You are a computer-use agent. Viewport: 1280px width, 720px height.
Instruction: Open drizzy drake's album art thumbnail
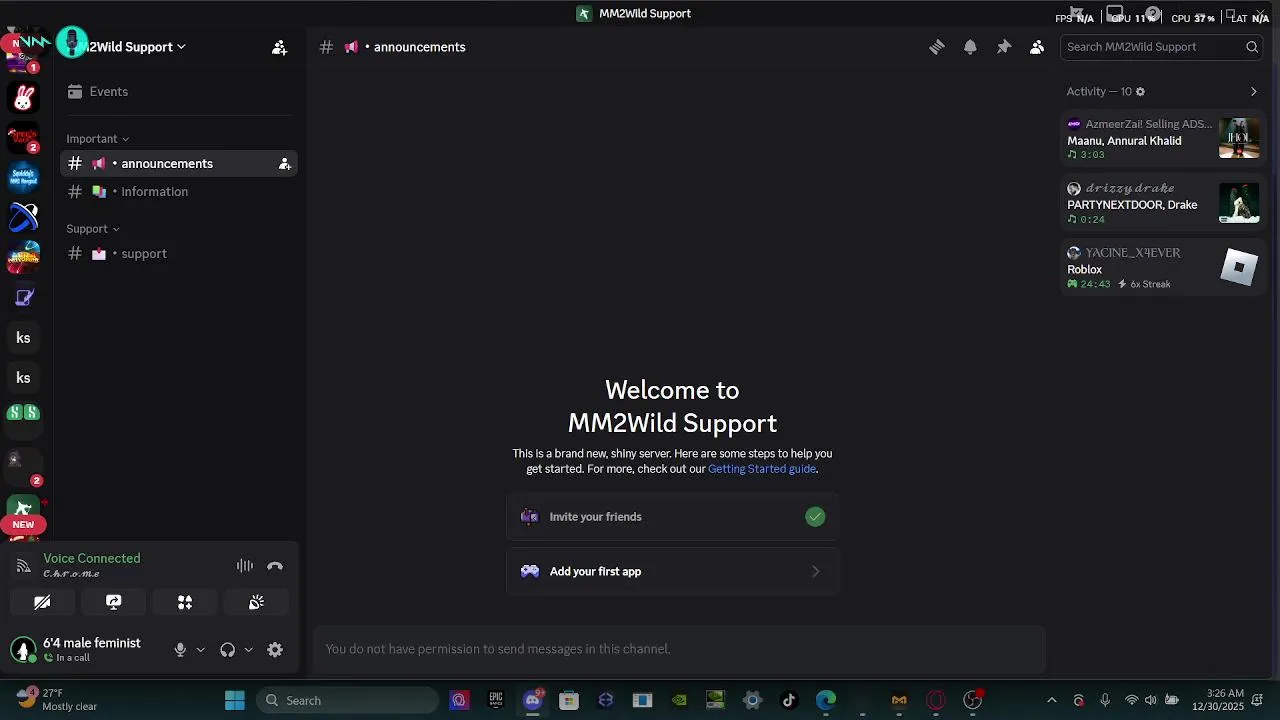[1239, 203]
